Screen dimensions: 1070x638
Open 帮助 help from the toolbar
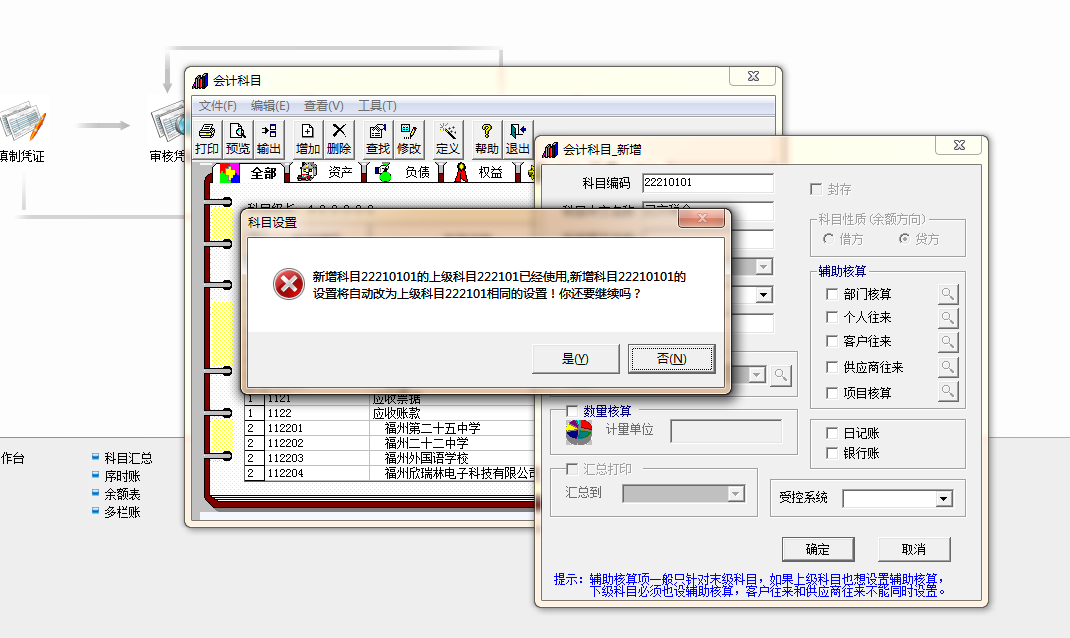tap(487, 139)
